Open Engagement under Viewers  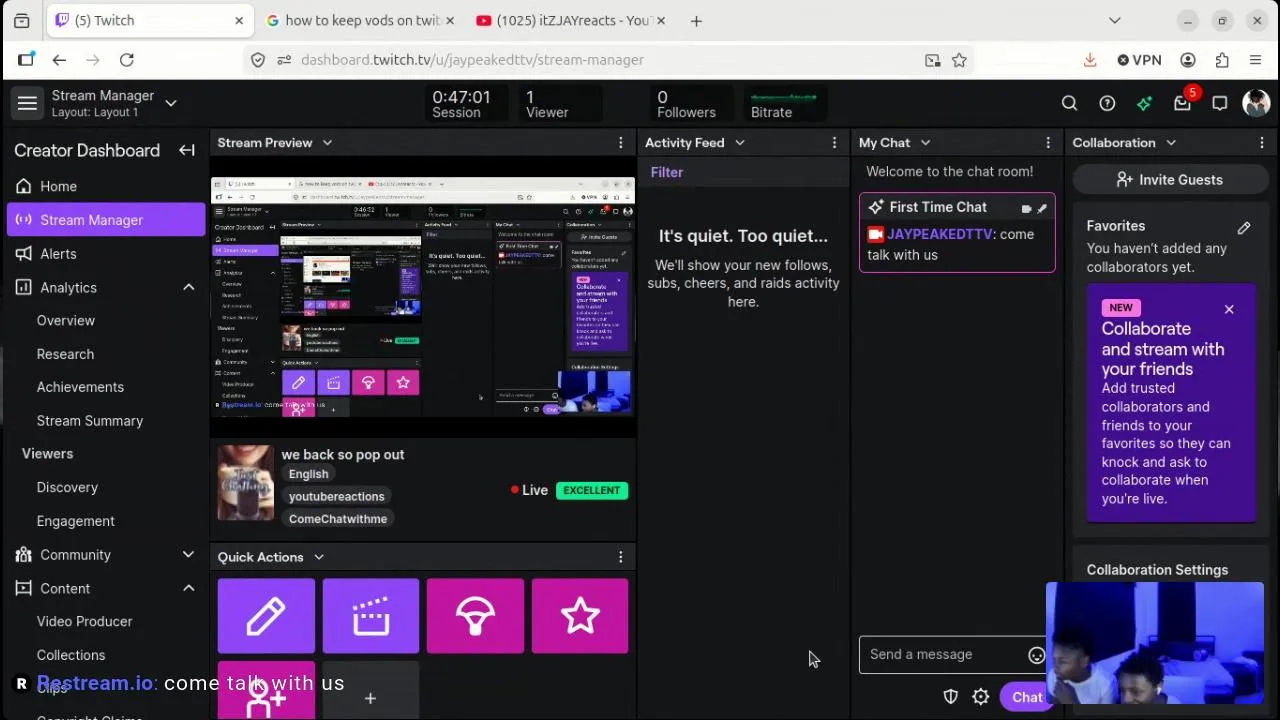[x=76, y=521]
